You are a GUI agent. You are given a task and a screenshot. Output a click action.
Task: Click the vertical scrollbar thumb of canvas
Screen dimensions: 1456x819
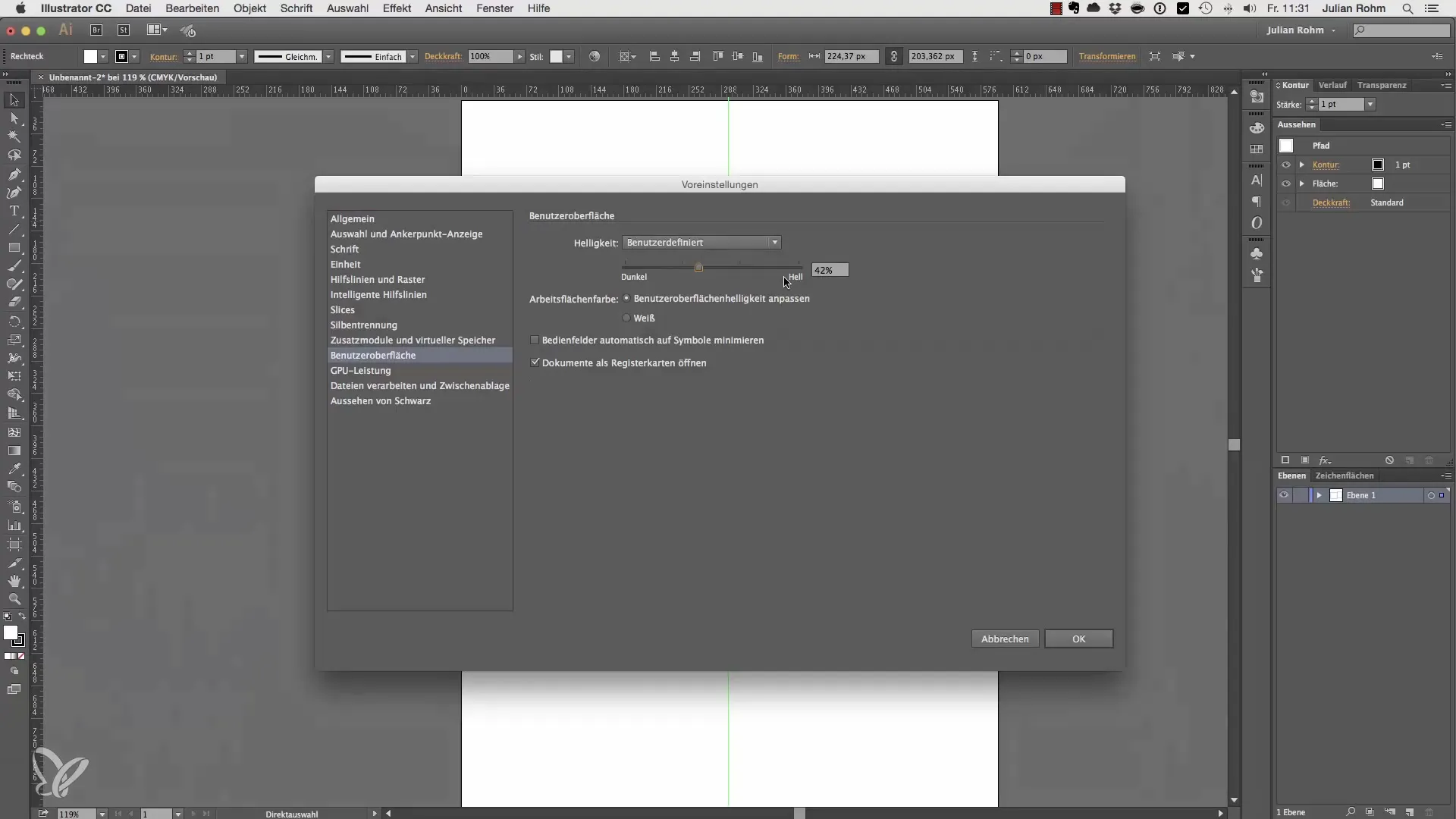point(1234,445)
